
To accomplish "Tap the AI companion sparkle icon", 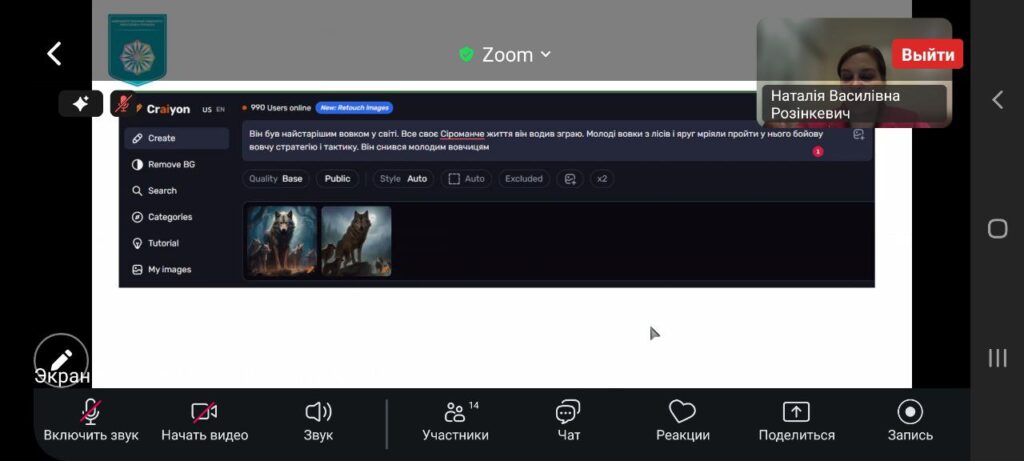I will pyautogui.click(x=80, y=104).
